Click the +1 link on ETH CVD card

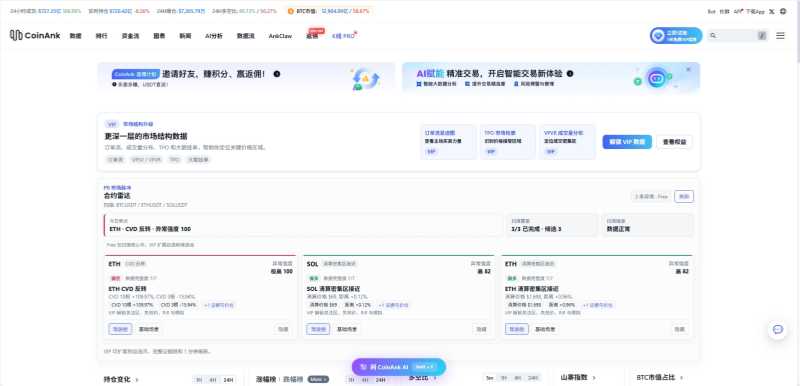point(219,305)
